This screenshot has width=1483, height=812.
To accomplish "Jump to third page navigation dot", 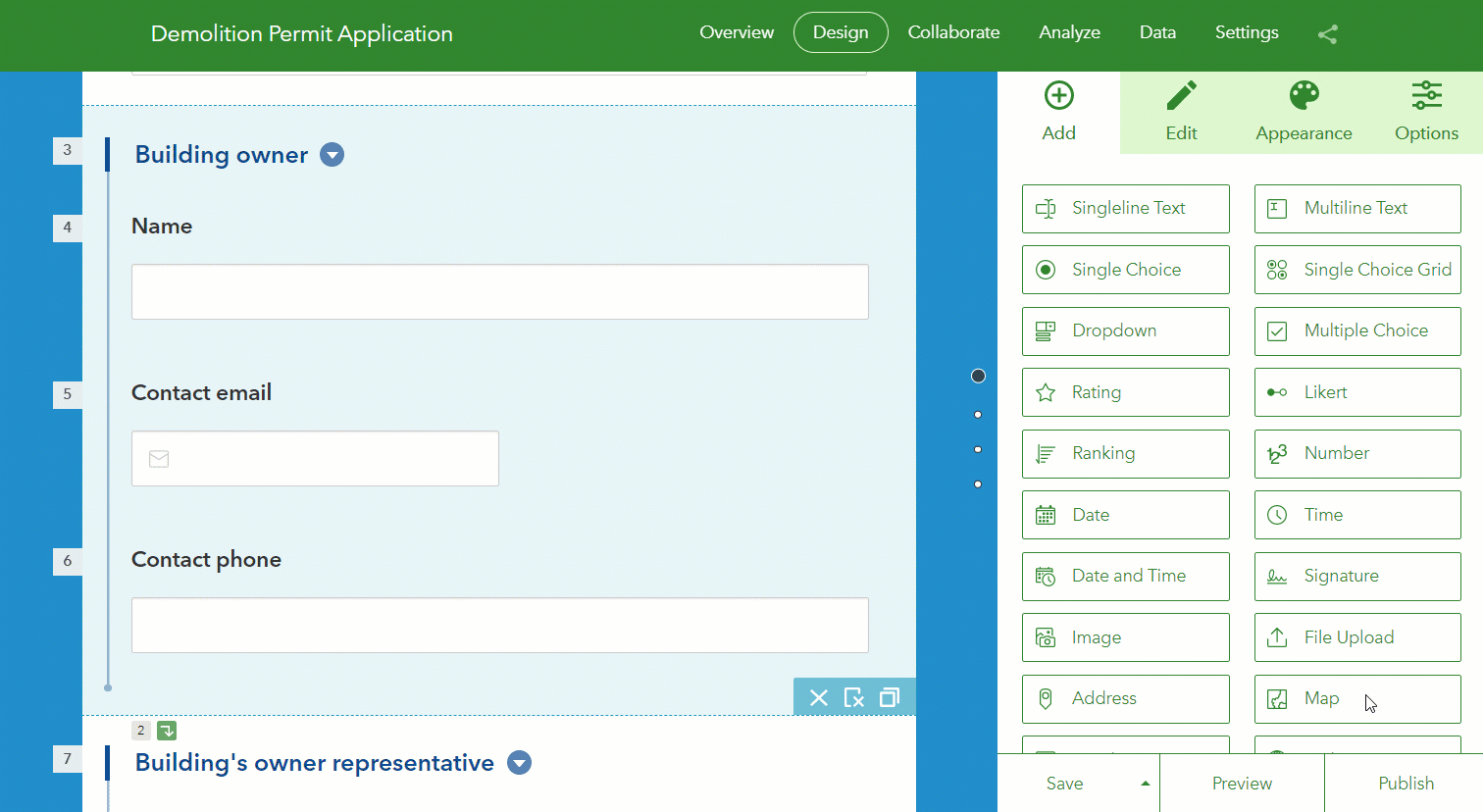I will [x=978, y=449].
